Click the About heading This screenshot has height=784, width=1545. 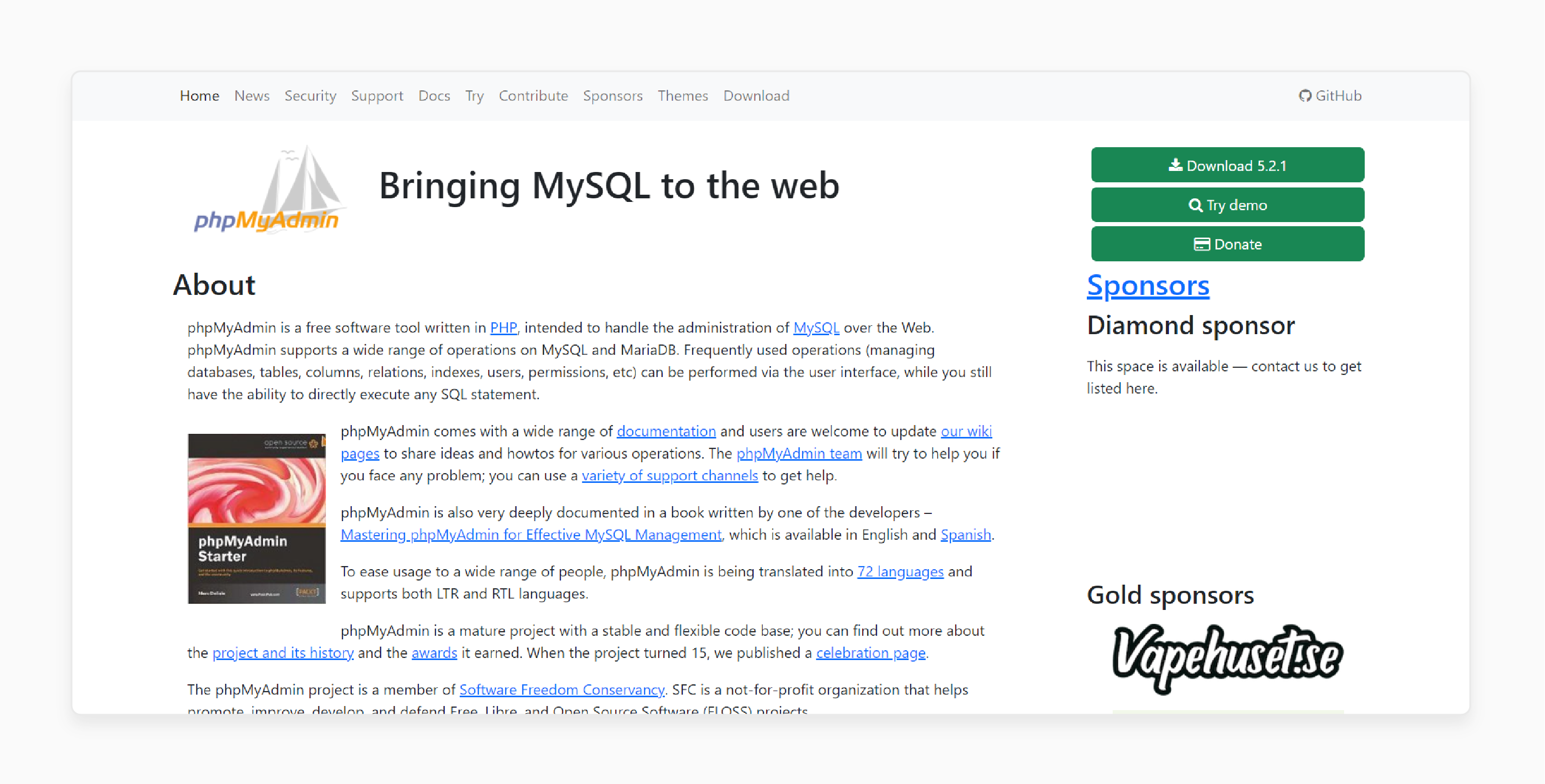214,285
